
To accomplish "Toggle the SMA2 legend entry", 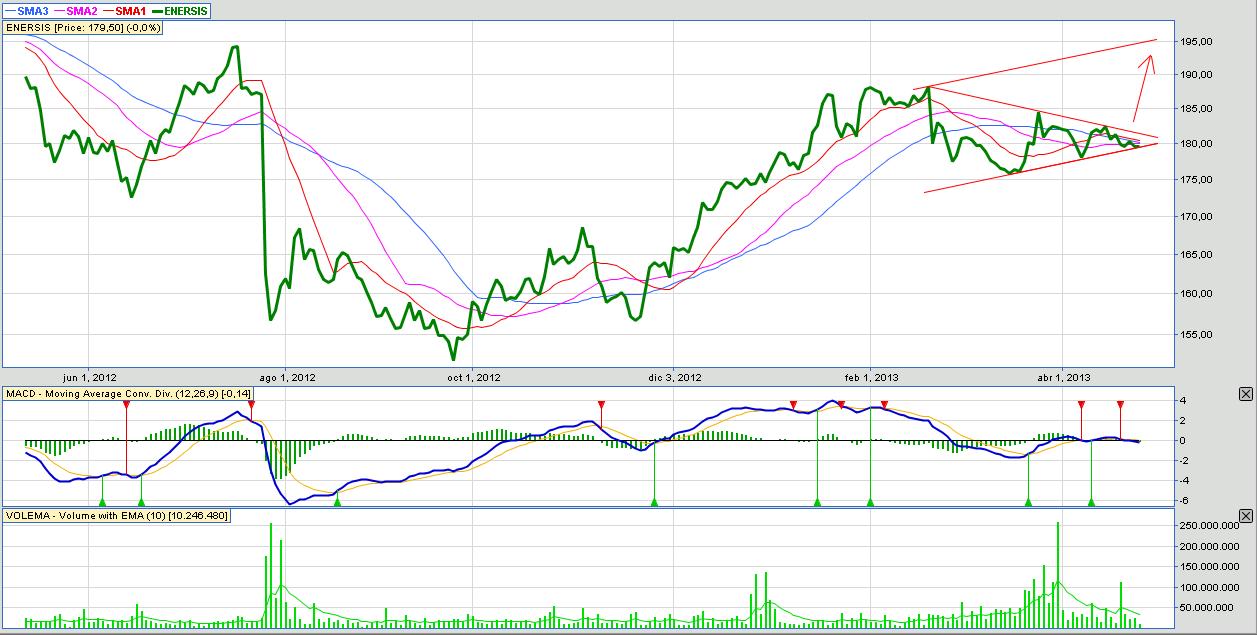I will tap(75, 9).
